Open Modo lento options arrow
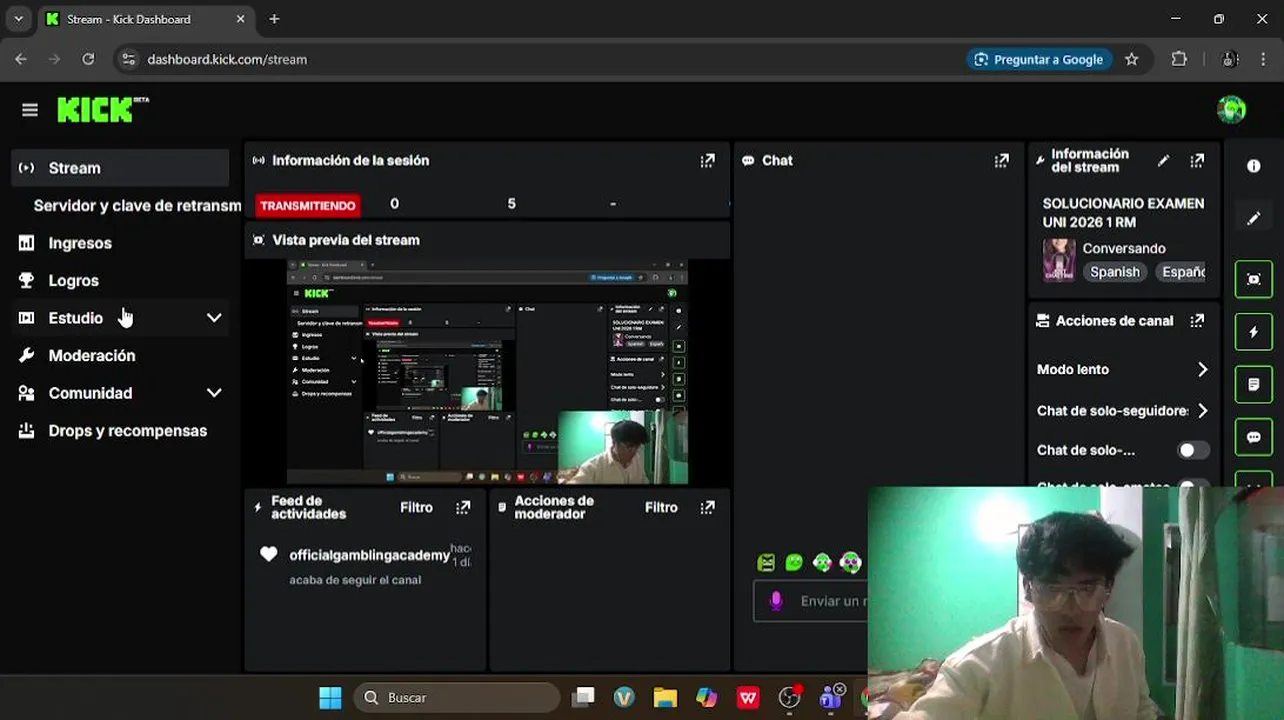The image size is (1284, 720). 1202,370
